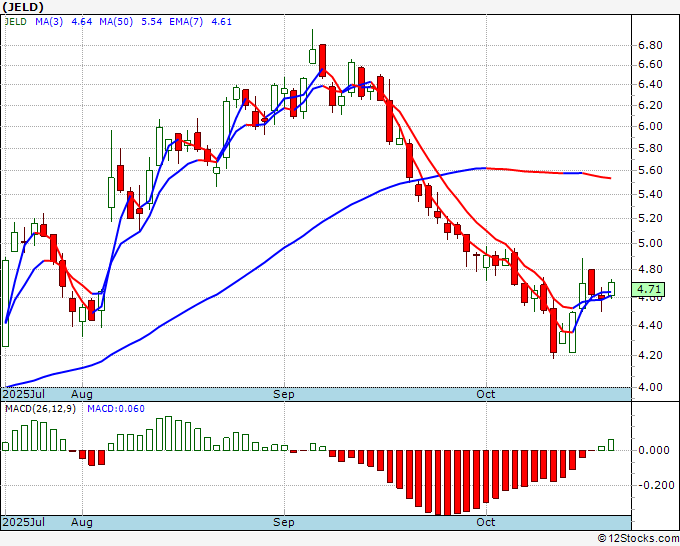Click Oct on the price chart axis
Viewport: 680px width, 546px height.
pyautogui.click(x=486, y=394)
